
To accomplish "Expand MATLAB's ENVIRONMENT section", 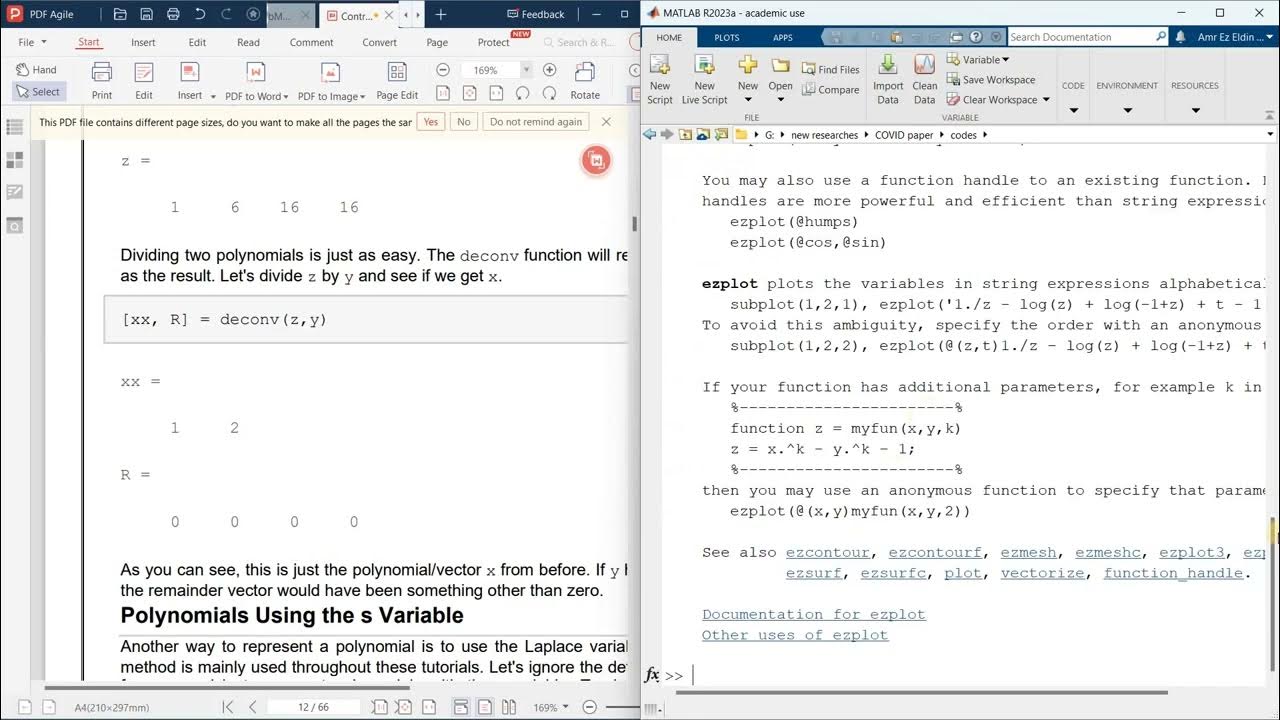I will click(x=1127, y=110).
